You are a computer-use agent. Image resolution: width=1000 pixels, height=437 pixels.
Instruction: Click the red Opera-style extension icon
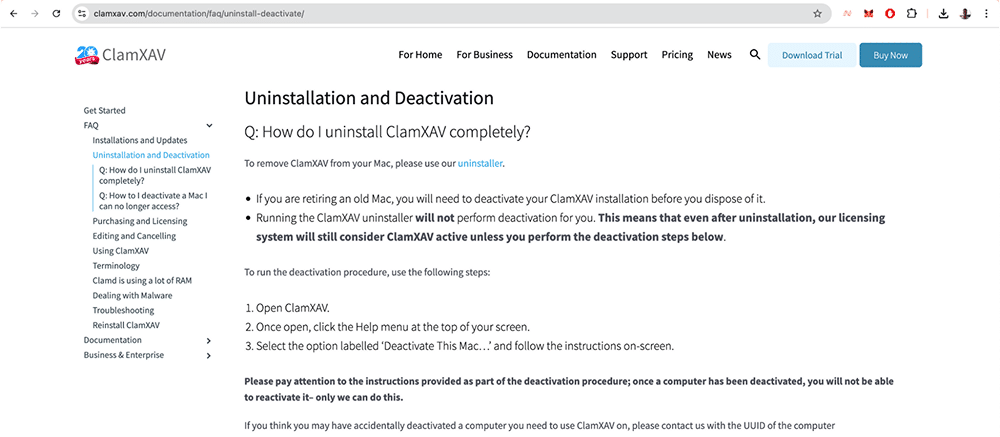coord(890,13)
